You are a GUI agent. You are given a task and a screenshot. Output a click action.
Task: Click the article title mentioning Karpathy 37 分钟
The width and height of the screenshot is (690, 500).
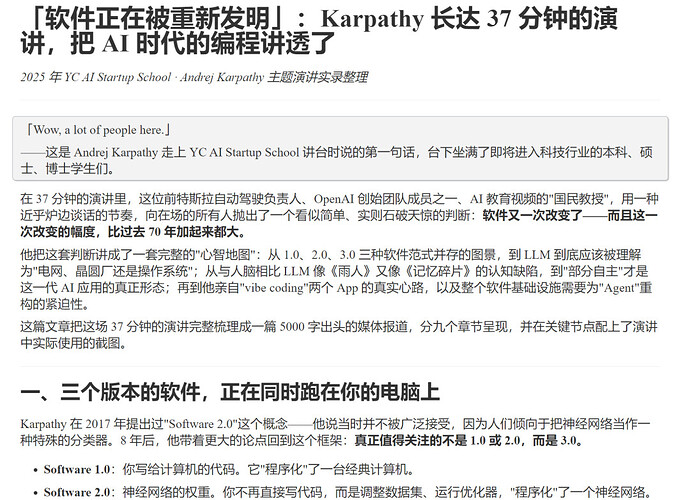pos(319,31)
